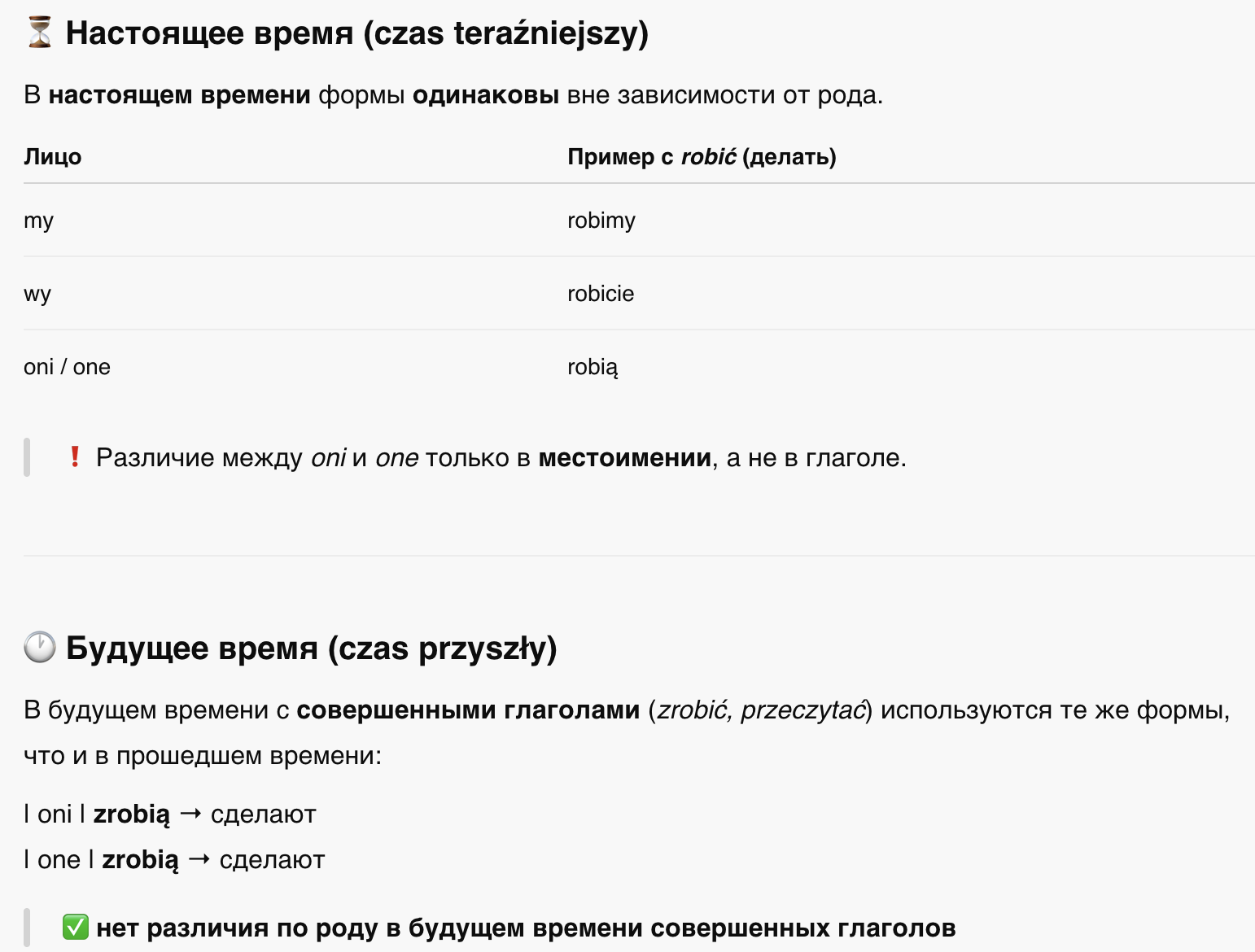Click the robią table cell

(593, 367)
